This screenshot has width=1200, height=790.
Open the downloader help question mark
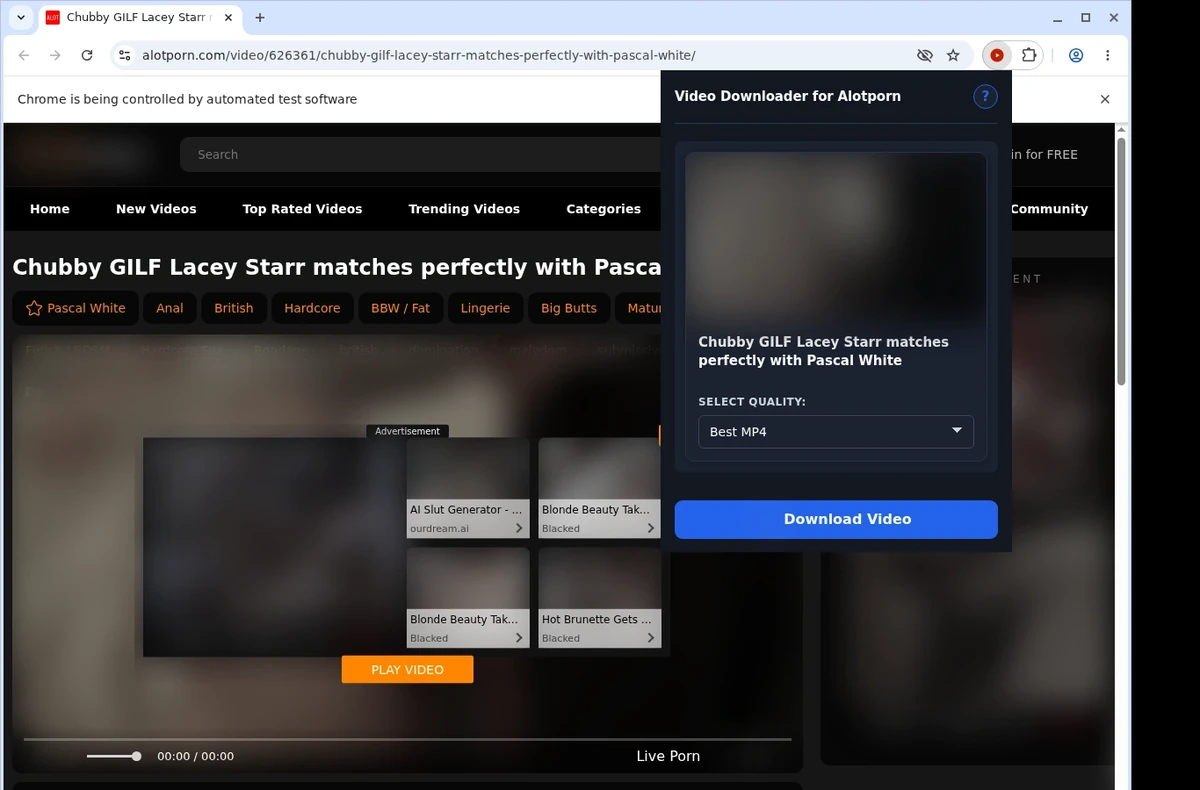coord(985,96)
